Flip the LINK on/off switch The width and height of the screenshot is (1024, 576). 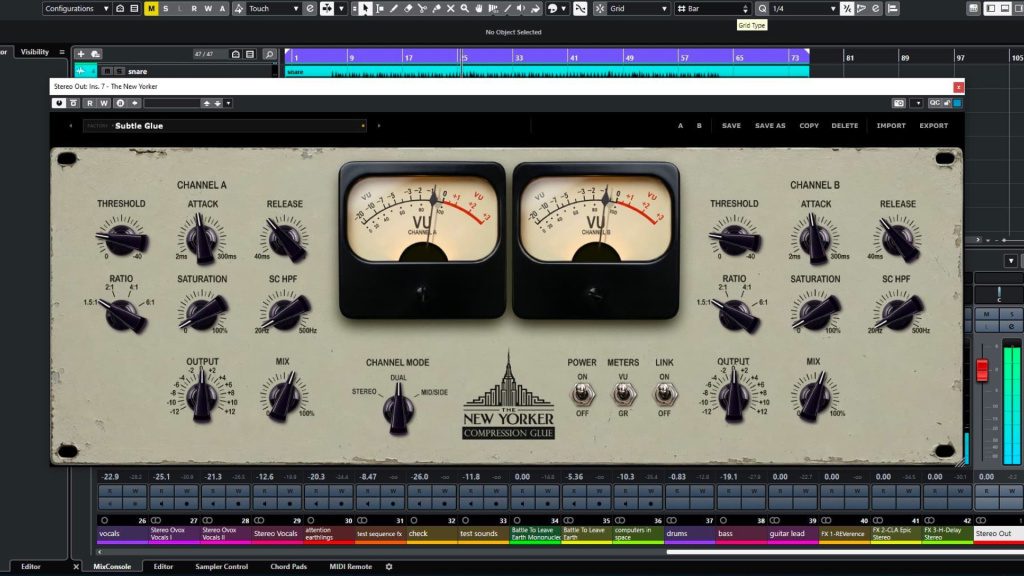tap(664, 394)
